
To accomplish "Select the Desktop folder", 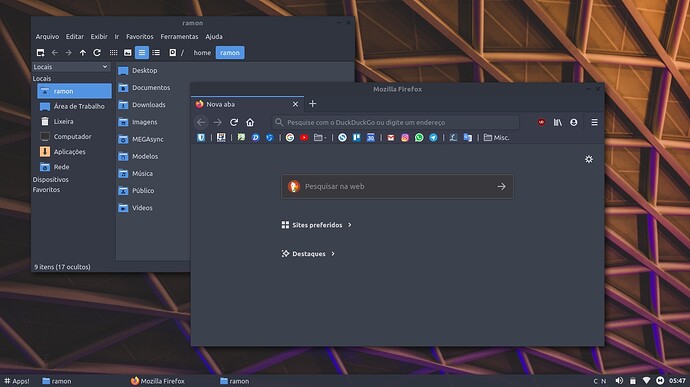I will (138, 70).
